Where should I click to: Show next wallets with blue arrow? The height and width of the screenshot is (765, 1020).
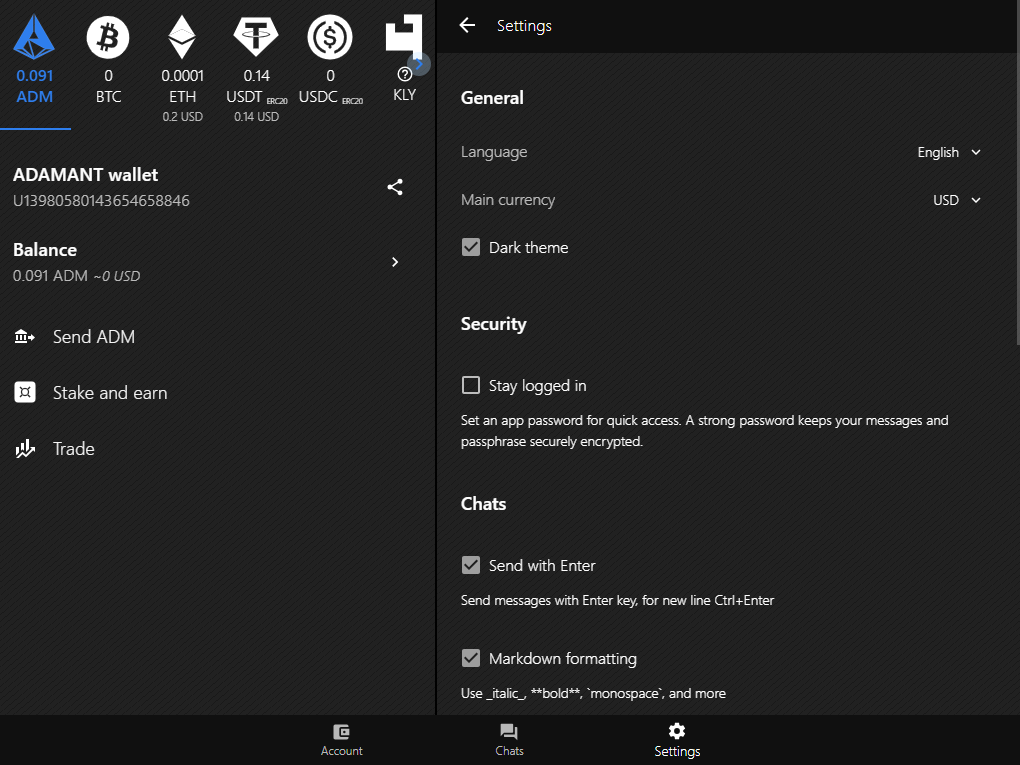pyautogui.click(x=419, y=64)
